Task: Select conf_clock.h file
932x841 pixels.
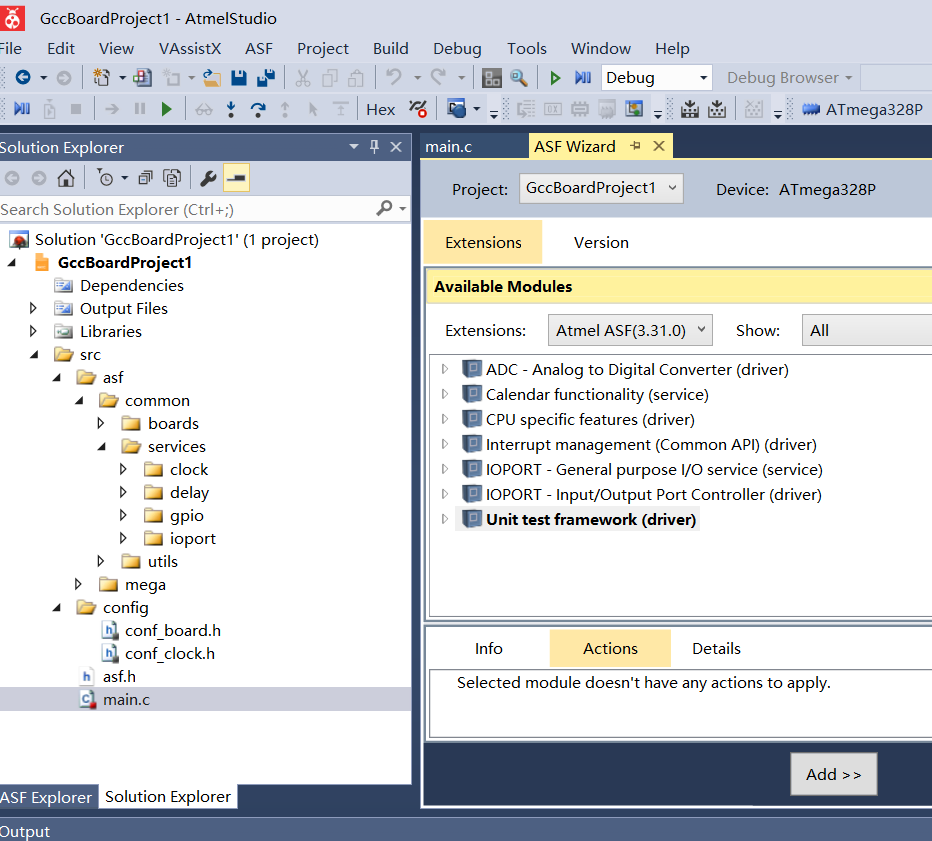Action: pyautogui.click(x=170, y=653)
